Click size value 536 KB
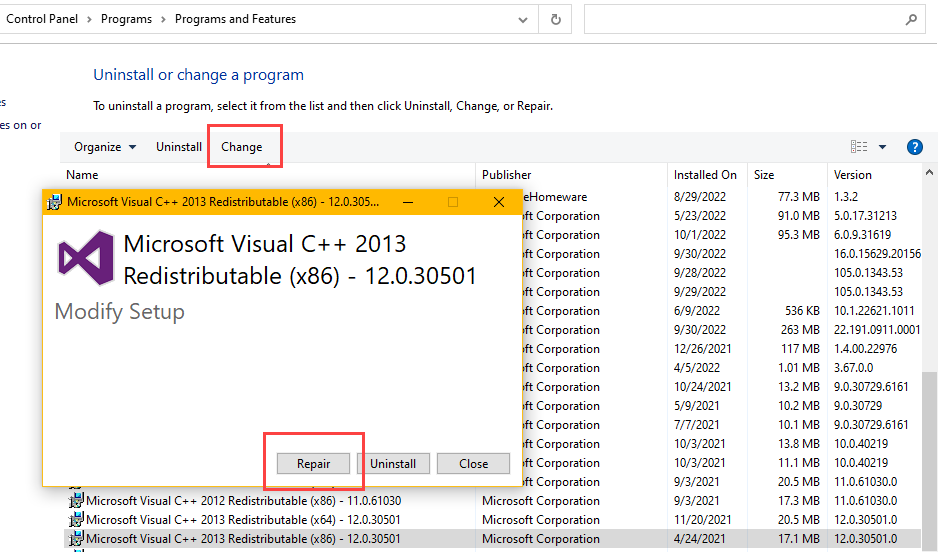Viewport: 938px width, 552px height. point(802,310)
